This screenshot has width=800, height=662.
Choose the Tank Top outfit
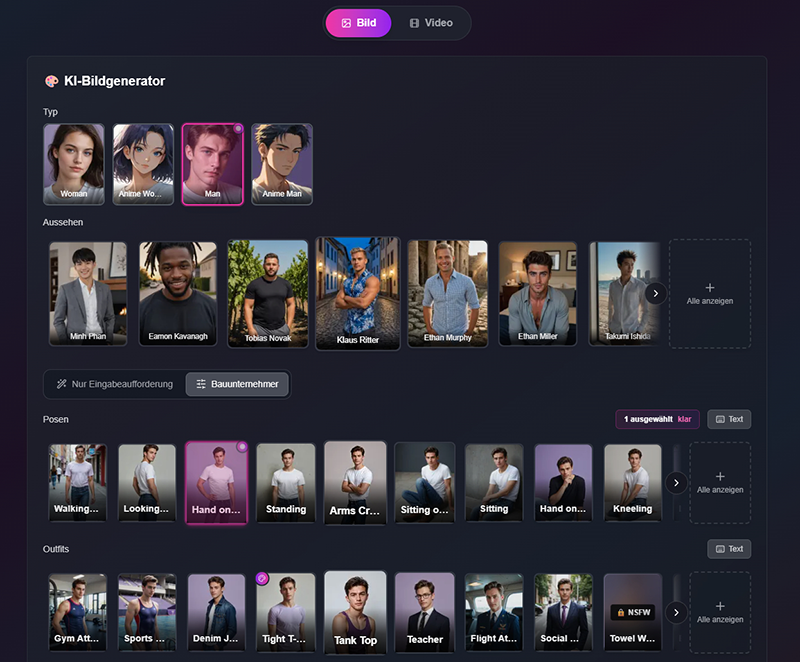[x=355, y=612]
